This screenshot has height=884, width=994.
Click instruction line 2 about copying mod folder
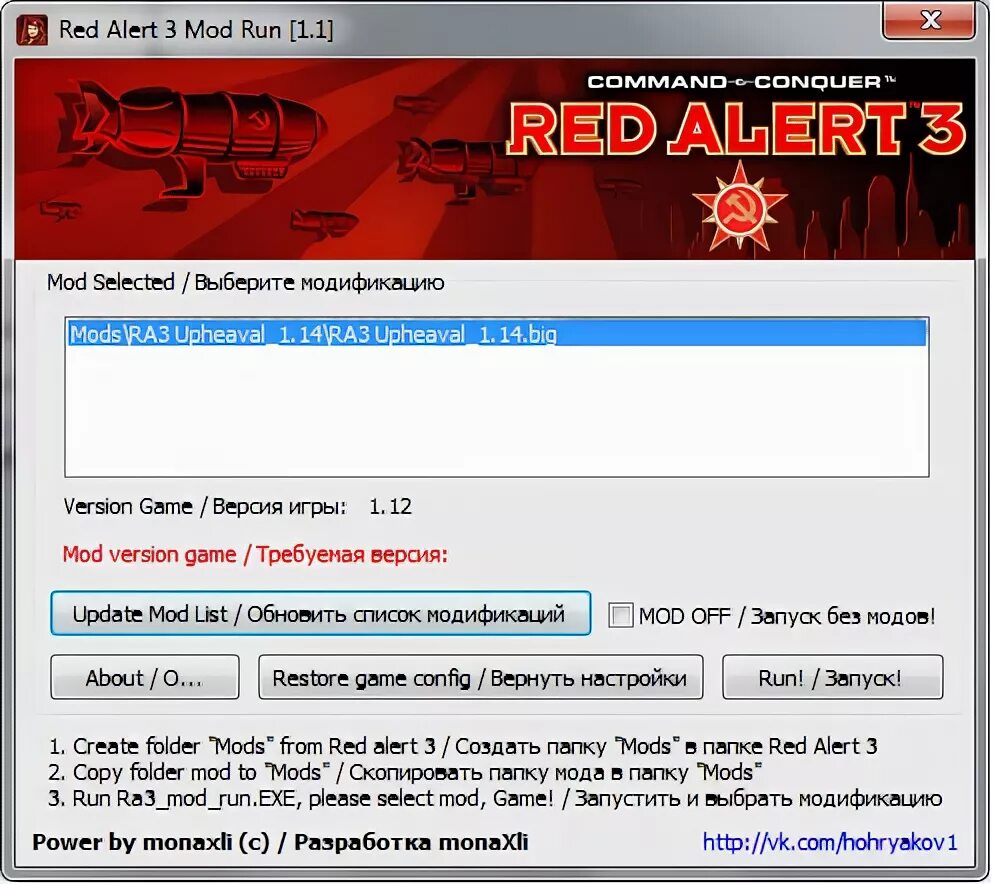(405, 772)
